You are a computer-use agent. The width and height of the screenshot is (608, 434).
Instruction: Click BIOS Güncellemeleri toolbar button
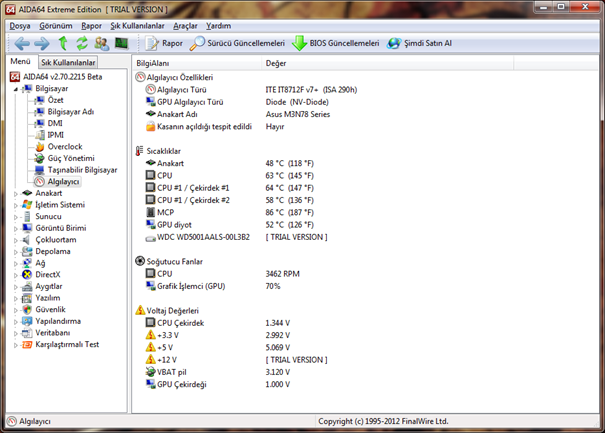(x=336, y=44)
